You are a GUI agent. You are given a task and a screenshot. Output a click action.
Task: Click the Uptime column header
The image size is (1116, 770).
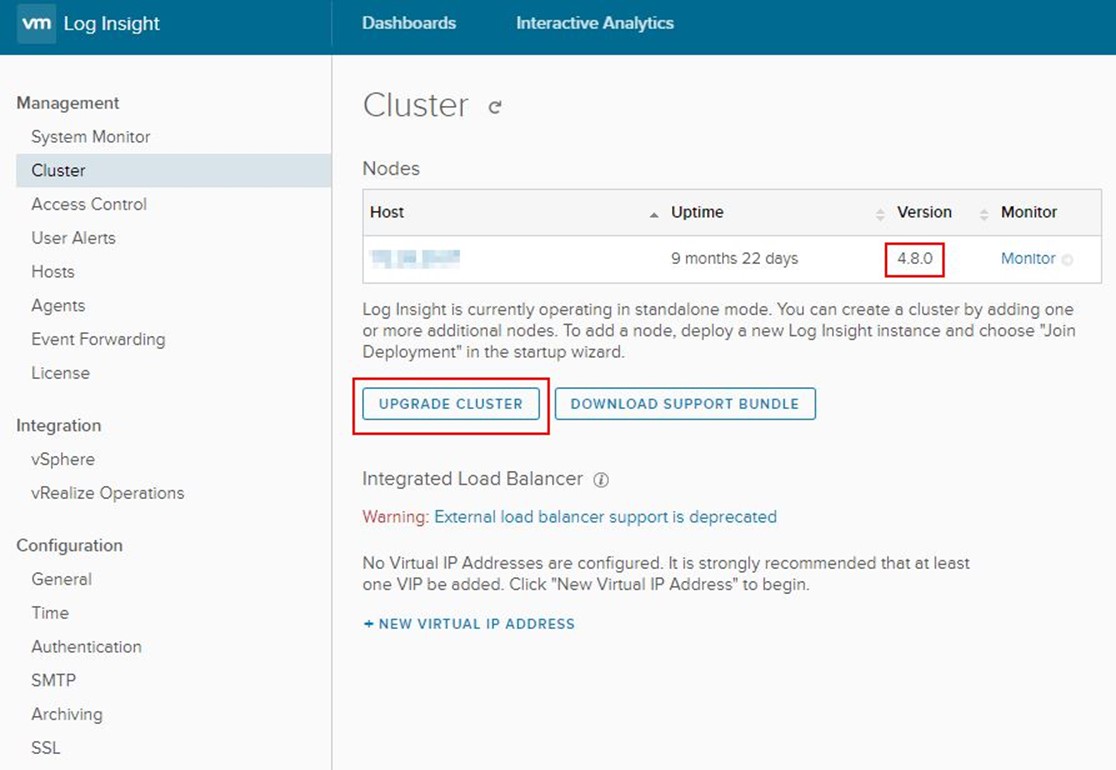(697, 212)
